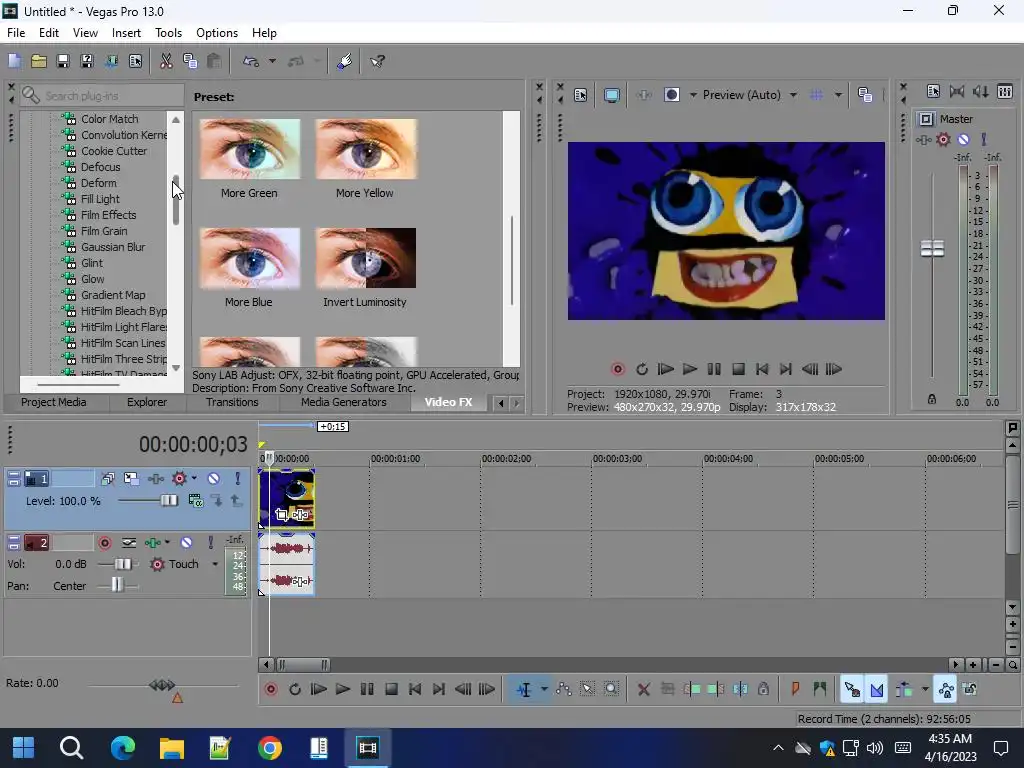This screenshot has height=768, width=1024.
Task: Click the Interactive Tutorials hand icon
Action: pyautogui.click(x=345, y=61)
